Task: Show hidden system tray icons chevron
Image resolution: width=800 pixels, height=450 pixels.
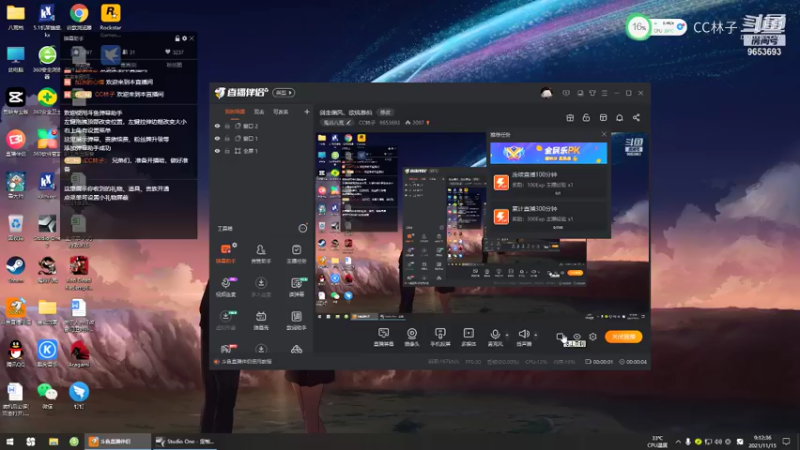Action: (678, 441)
